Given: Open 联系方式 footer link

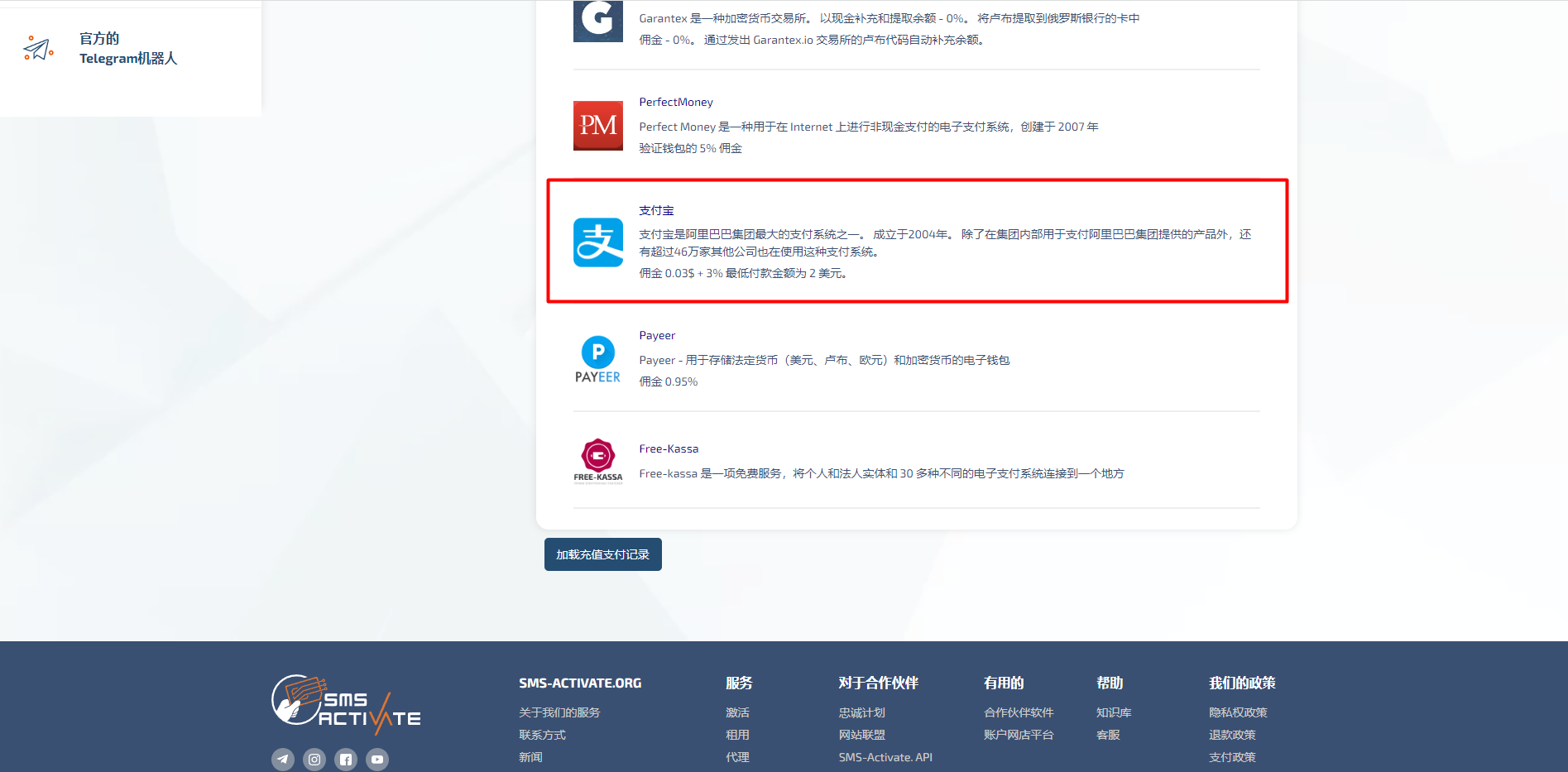Looking at the screenshot, I should click(542, 735).
